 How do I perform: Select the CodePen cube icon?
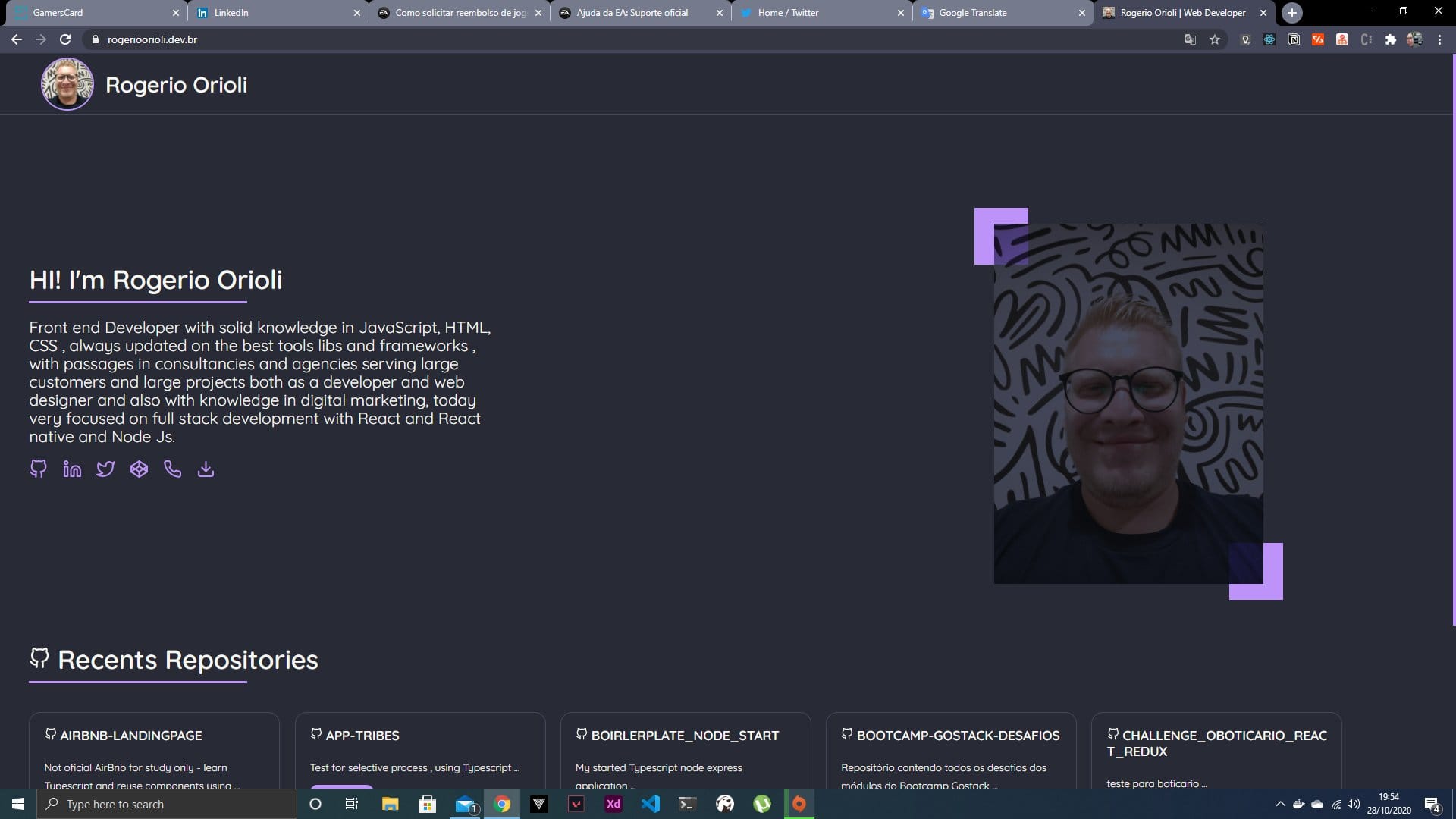tap(139, 469)
